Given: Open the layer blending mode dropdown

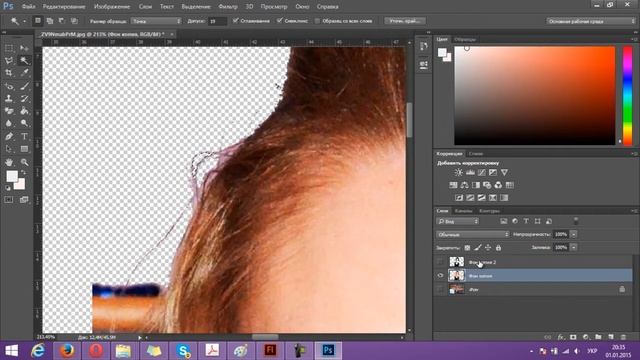Looking at the screenshot, I should point(473,234).
